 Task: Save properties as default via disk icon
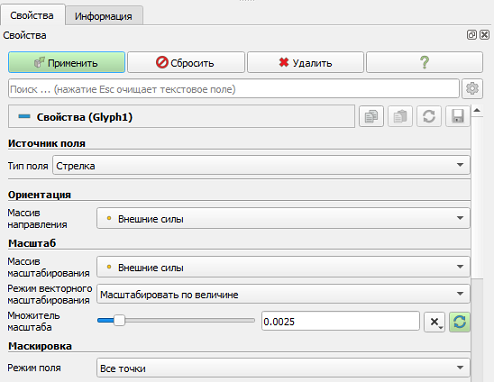458,116
